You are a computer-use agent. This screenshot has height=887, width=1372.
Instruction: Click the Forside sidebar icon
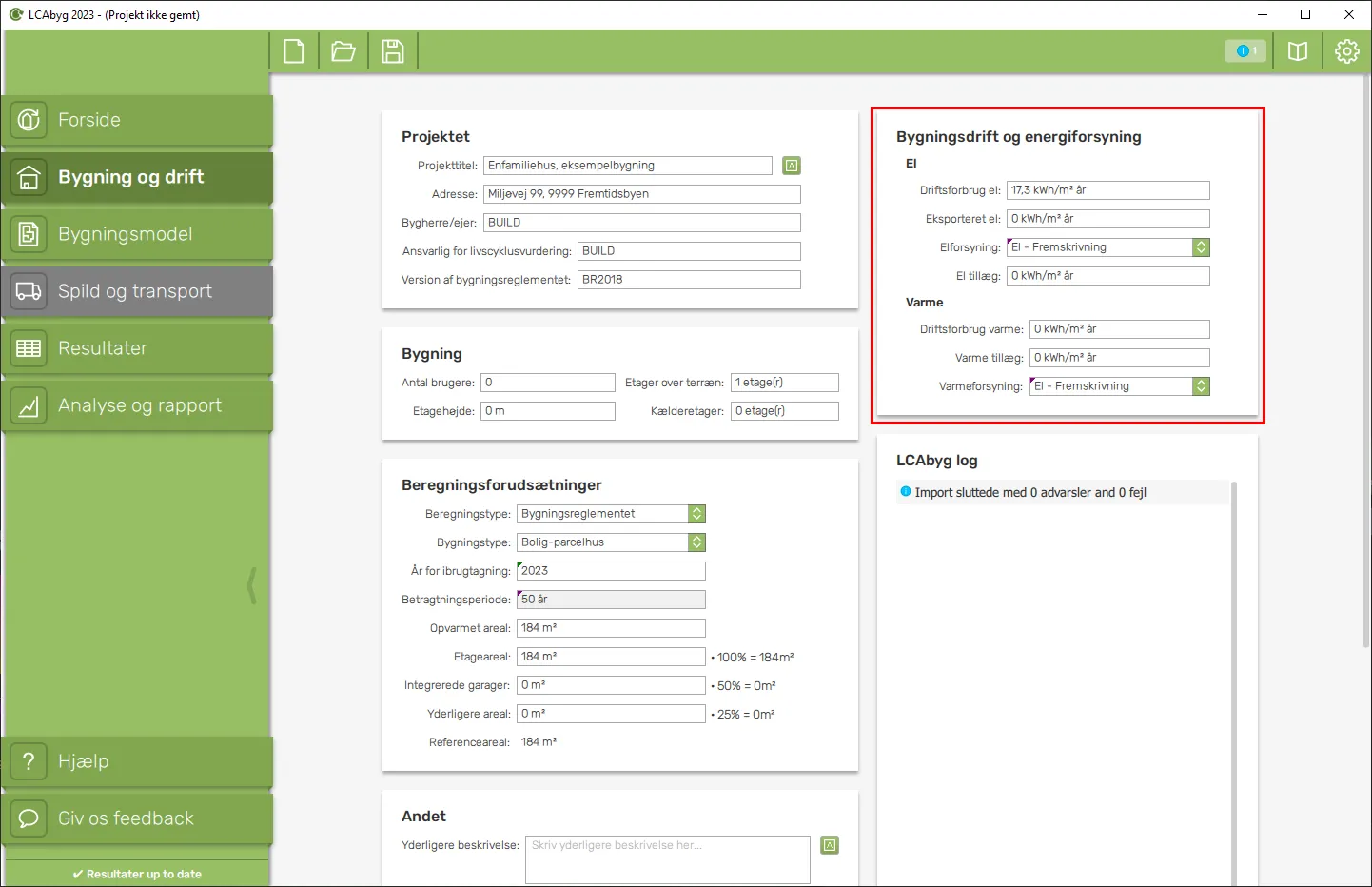[x=29, y=120]
